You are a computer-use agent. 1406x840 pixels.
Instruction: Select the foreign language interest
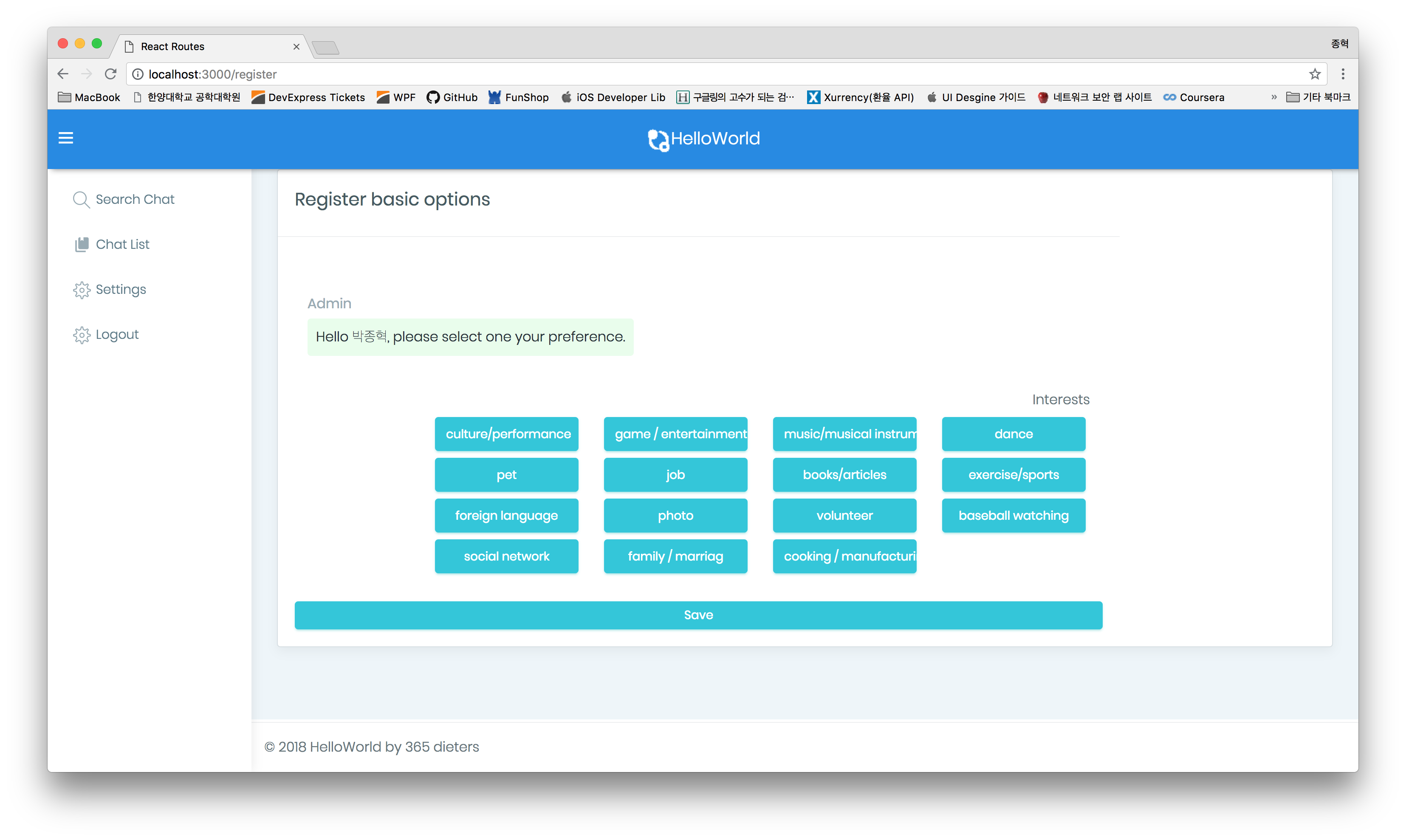point(507,516)
